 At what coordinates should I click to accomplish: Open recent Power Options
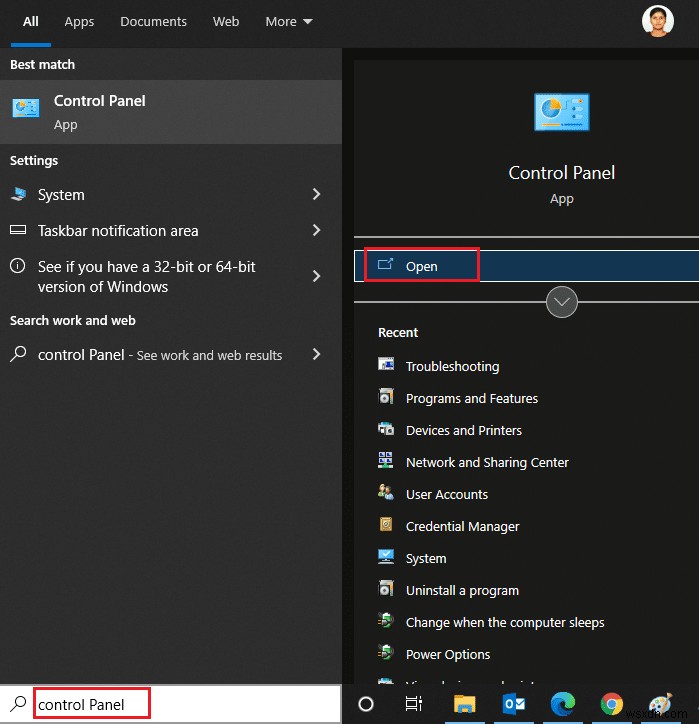tap(448, 654)
